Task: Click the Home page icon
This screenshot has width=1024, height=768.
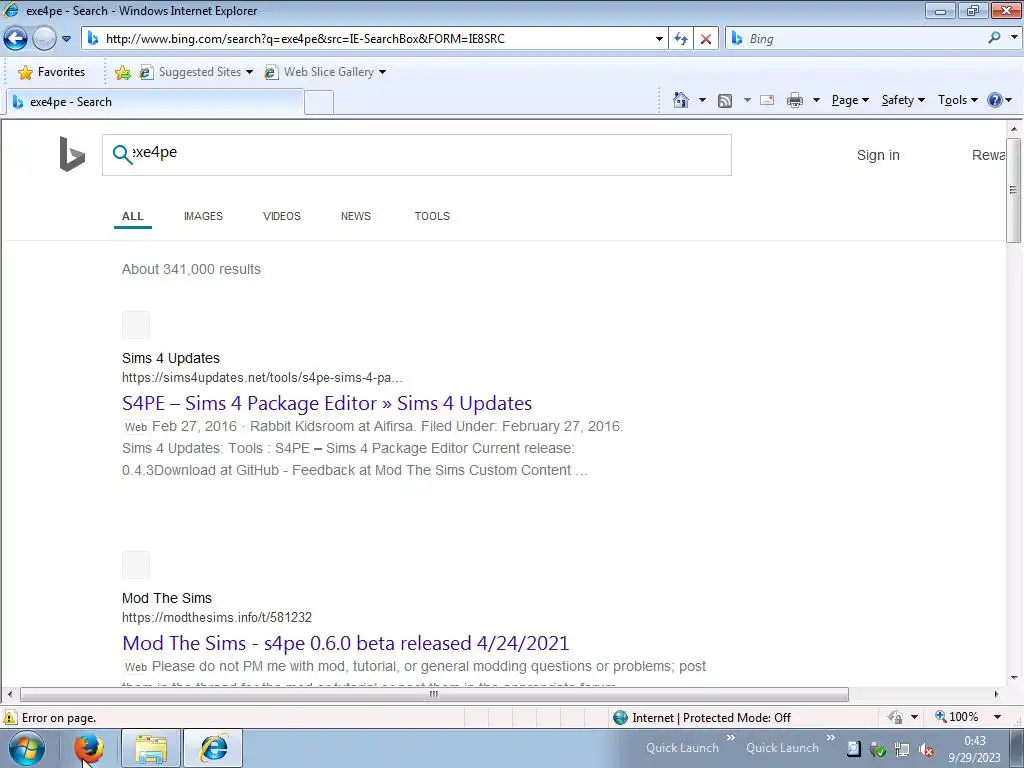Action: 680,100
